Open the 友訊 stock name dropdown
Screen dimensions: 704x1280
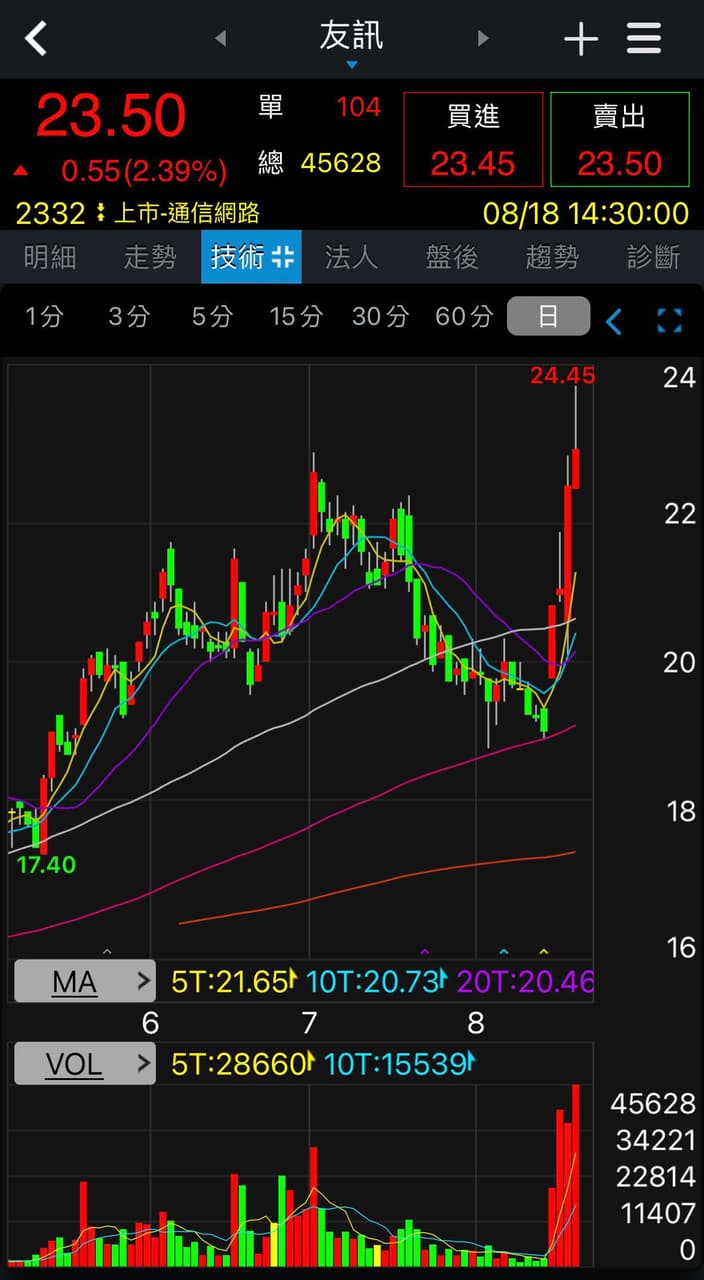click(x=351, y=42)
